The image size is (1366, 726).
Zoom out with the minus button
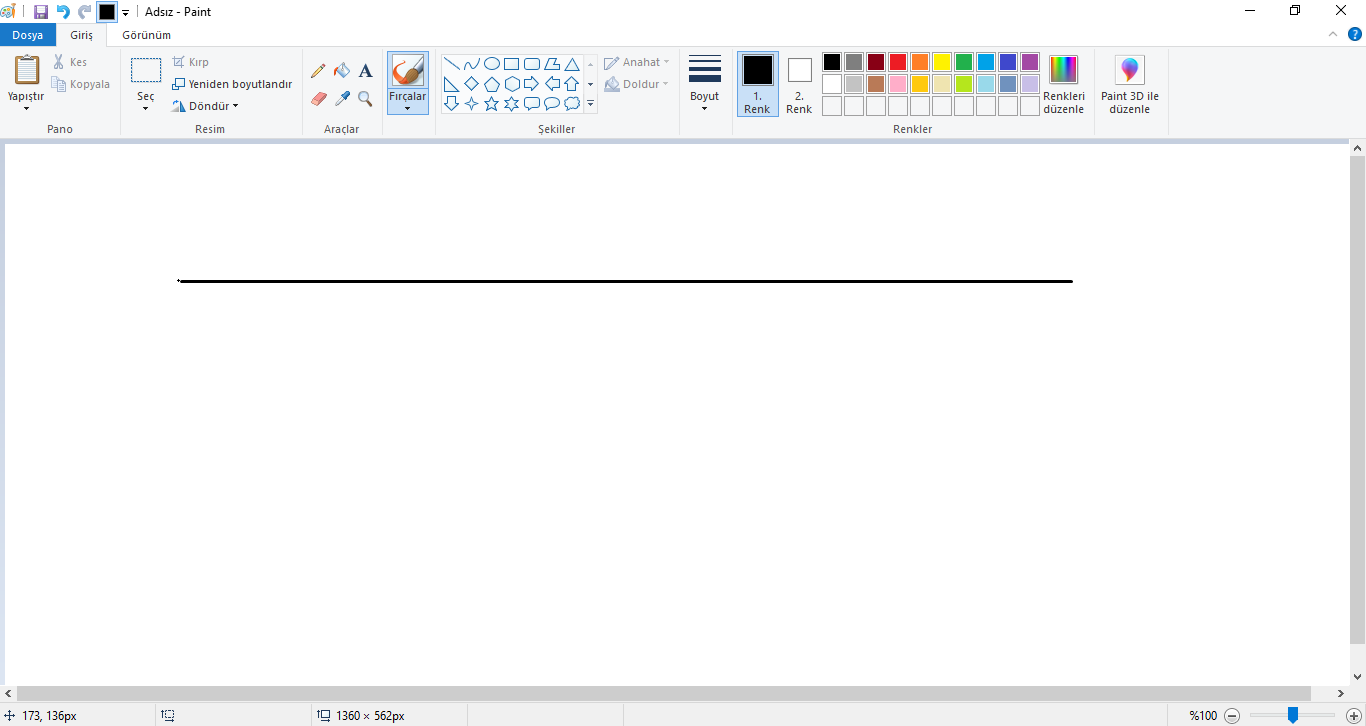(x=1232, y=716)
